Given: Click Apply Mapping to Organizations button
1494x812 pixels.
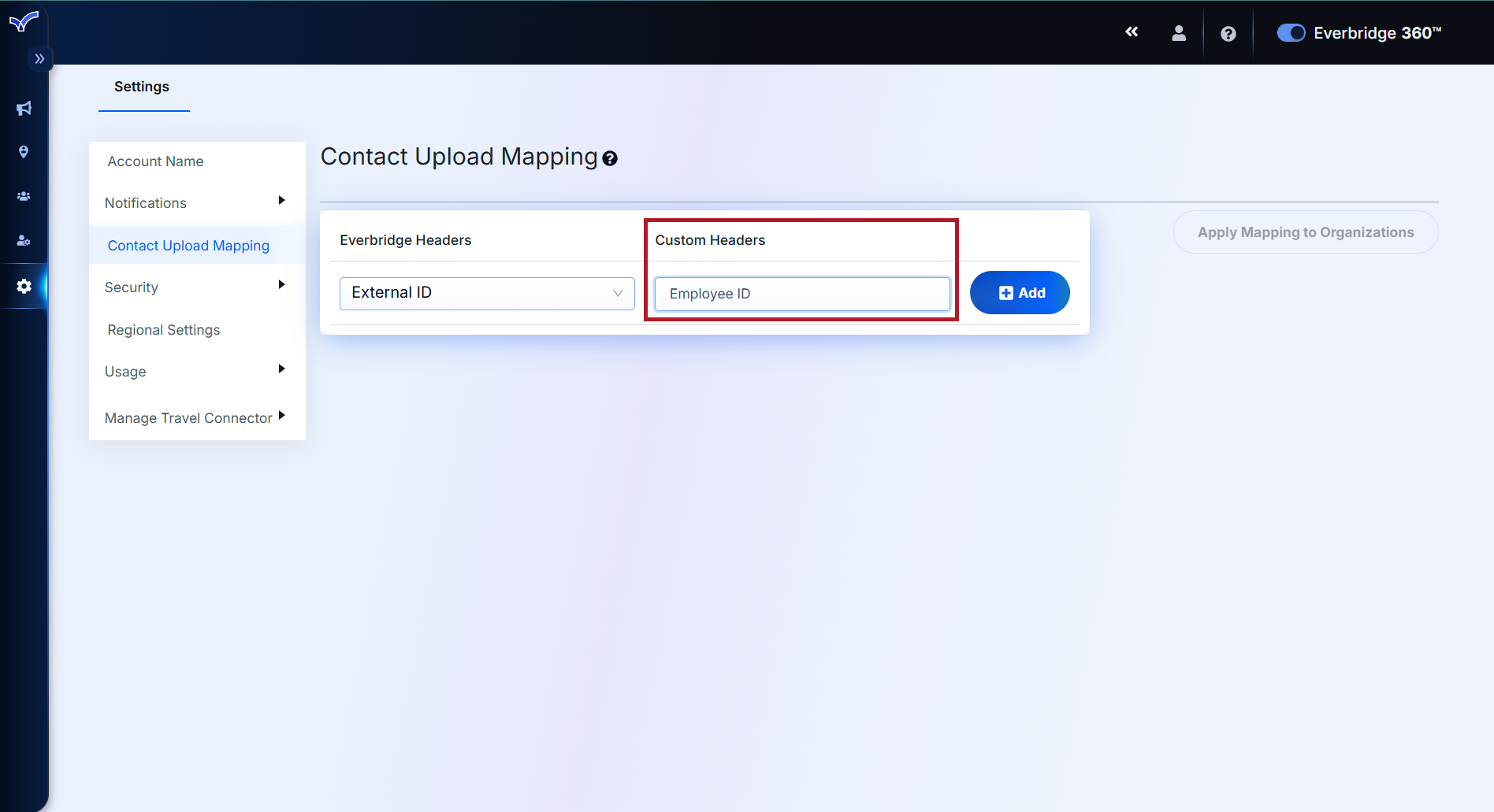Looking at the screenshot, I should point(1305,232).
